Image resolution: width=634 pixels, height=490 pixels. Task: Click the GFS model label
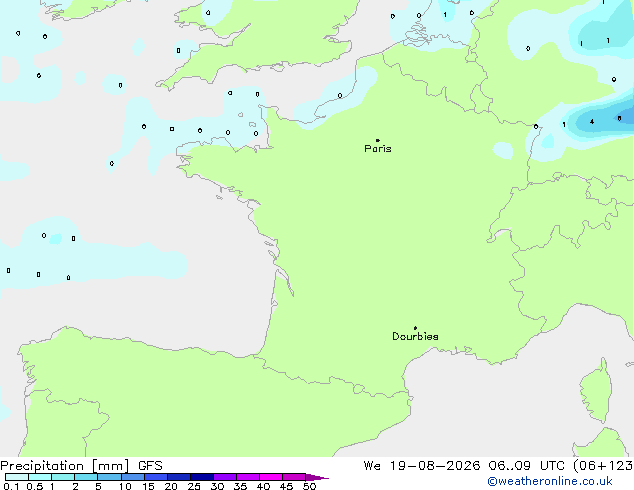tap(150, 466)
